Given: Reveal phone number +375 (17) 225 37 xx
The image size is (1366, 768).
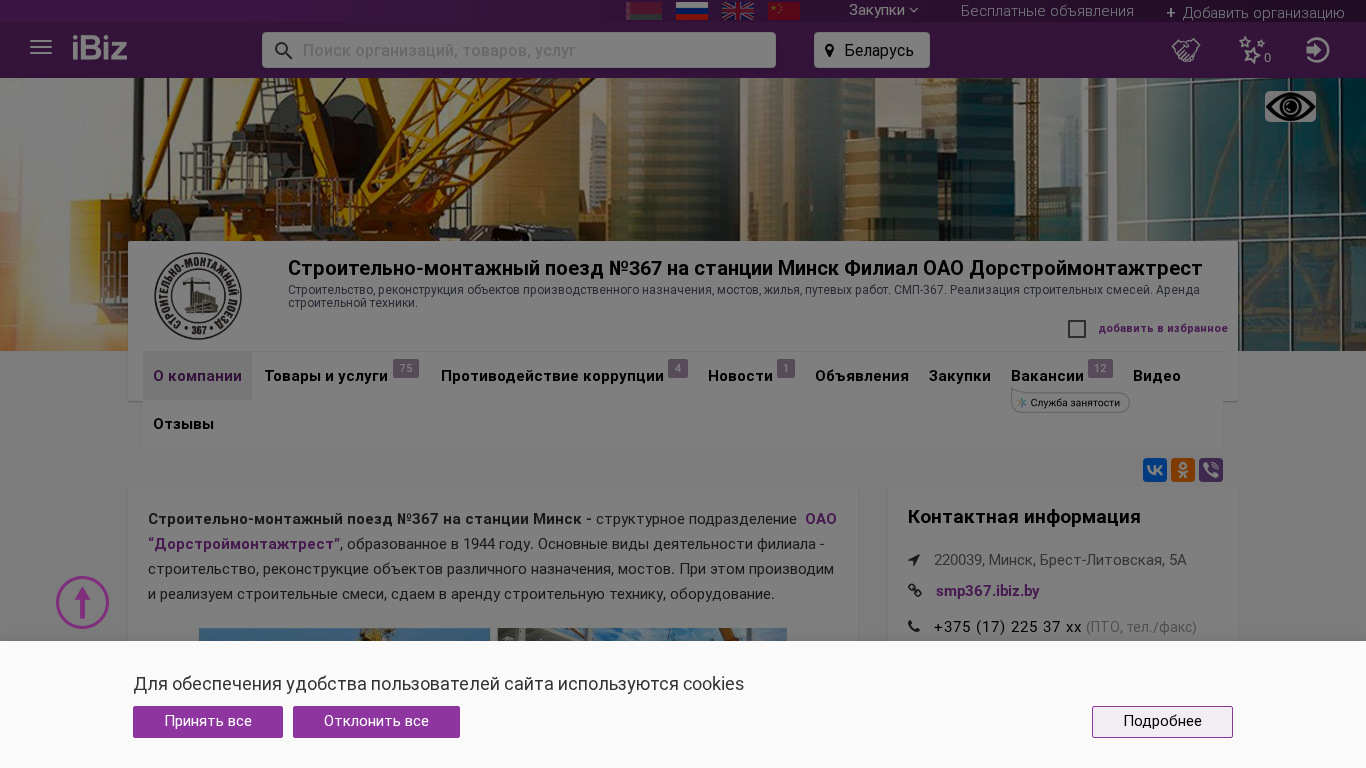Looking at the screenshot, I should click(1007, 627).
